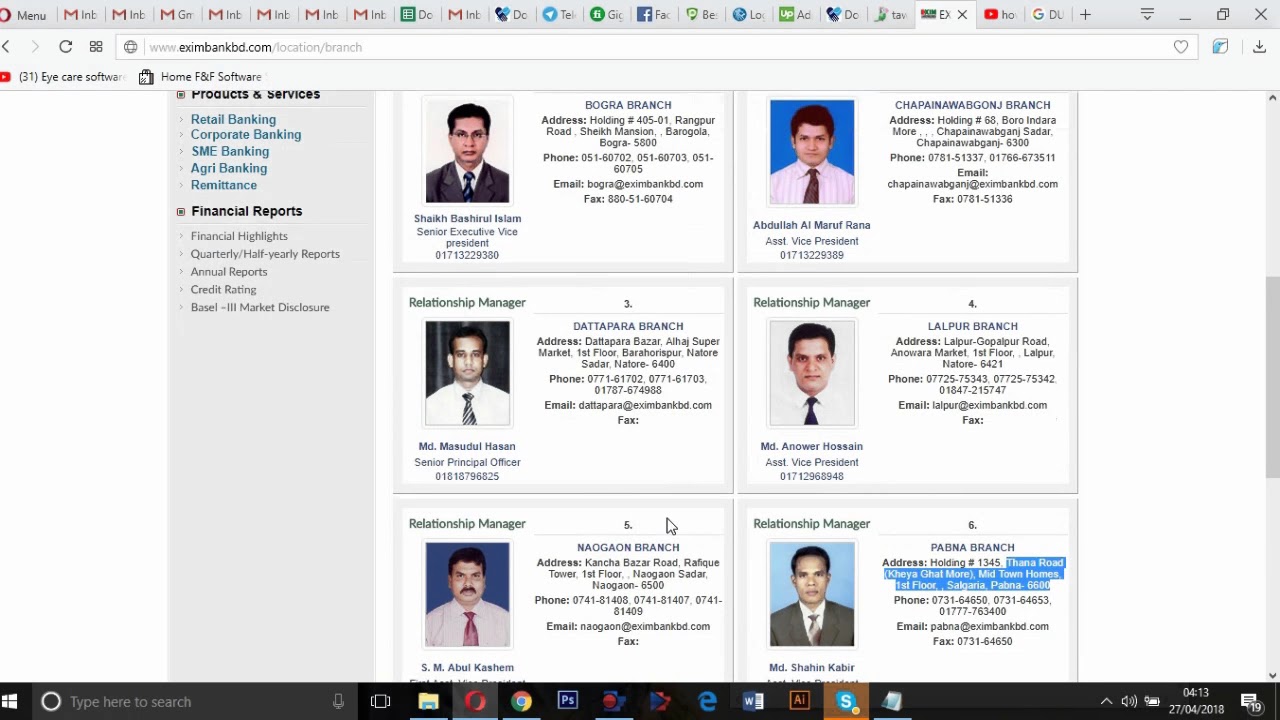Open Illustrator from the taskbar
This screenshot has width=1280, height=720.
click(799, 701)
